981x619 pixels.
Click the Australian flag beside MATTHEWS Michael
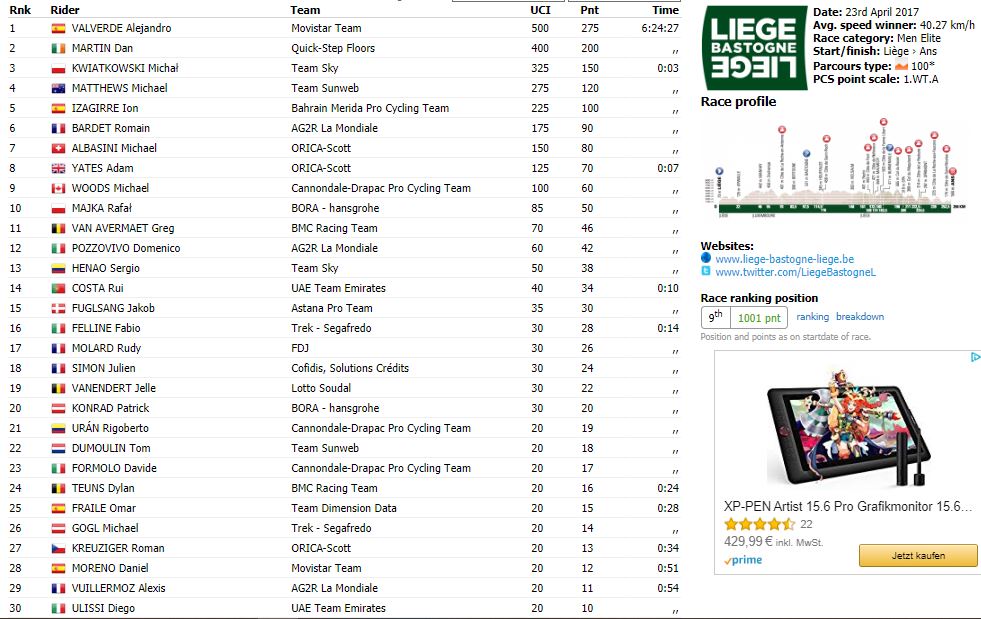pos(58,88)
